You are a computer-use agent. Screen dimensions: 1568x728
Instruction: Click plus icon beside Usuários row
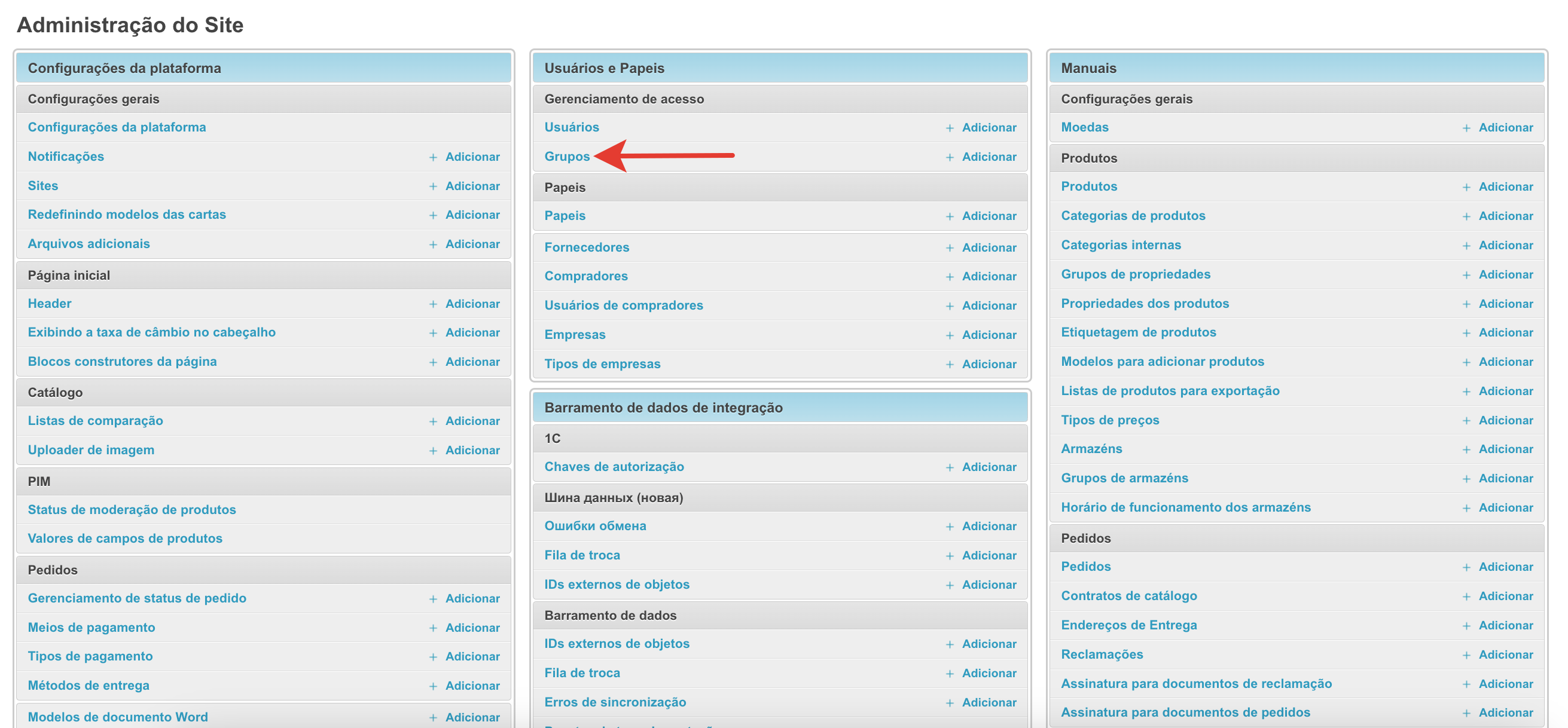[x=950, y=129]
